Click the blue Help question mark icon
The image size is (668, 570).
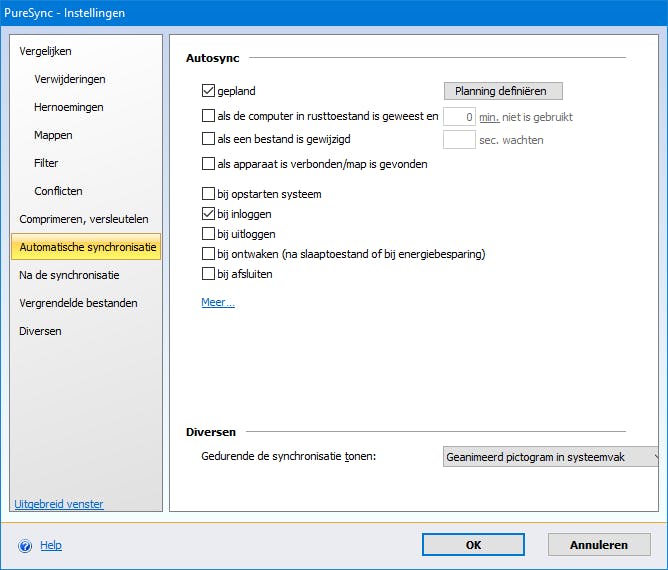click(25, 545)
